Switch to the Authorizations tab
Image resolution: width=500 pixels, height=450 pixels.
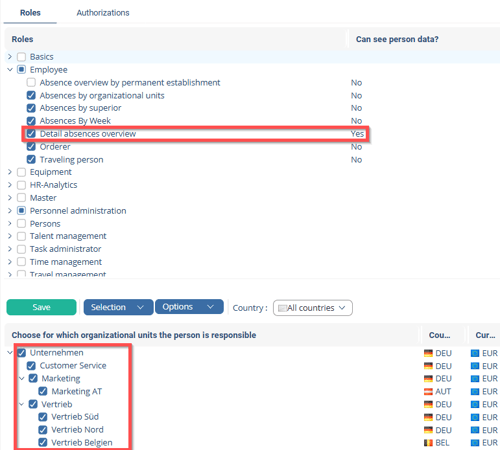coord(103,13)
